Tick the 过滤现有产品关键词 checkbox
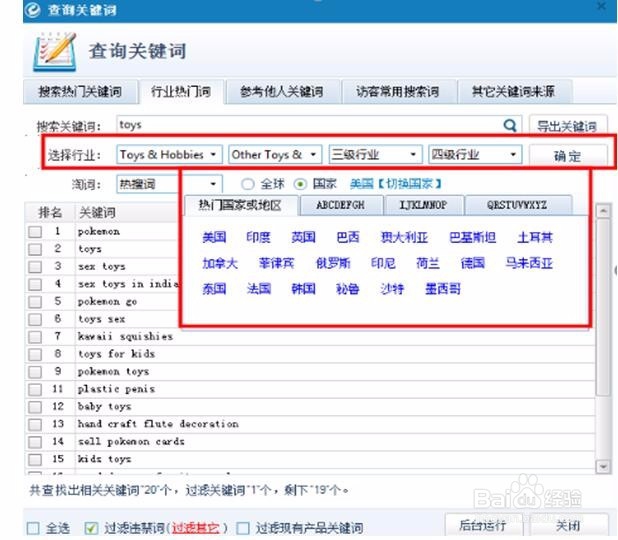Viewport: 618px width, 540px height. click(x=243, y=528)
